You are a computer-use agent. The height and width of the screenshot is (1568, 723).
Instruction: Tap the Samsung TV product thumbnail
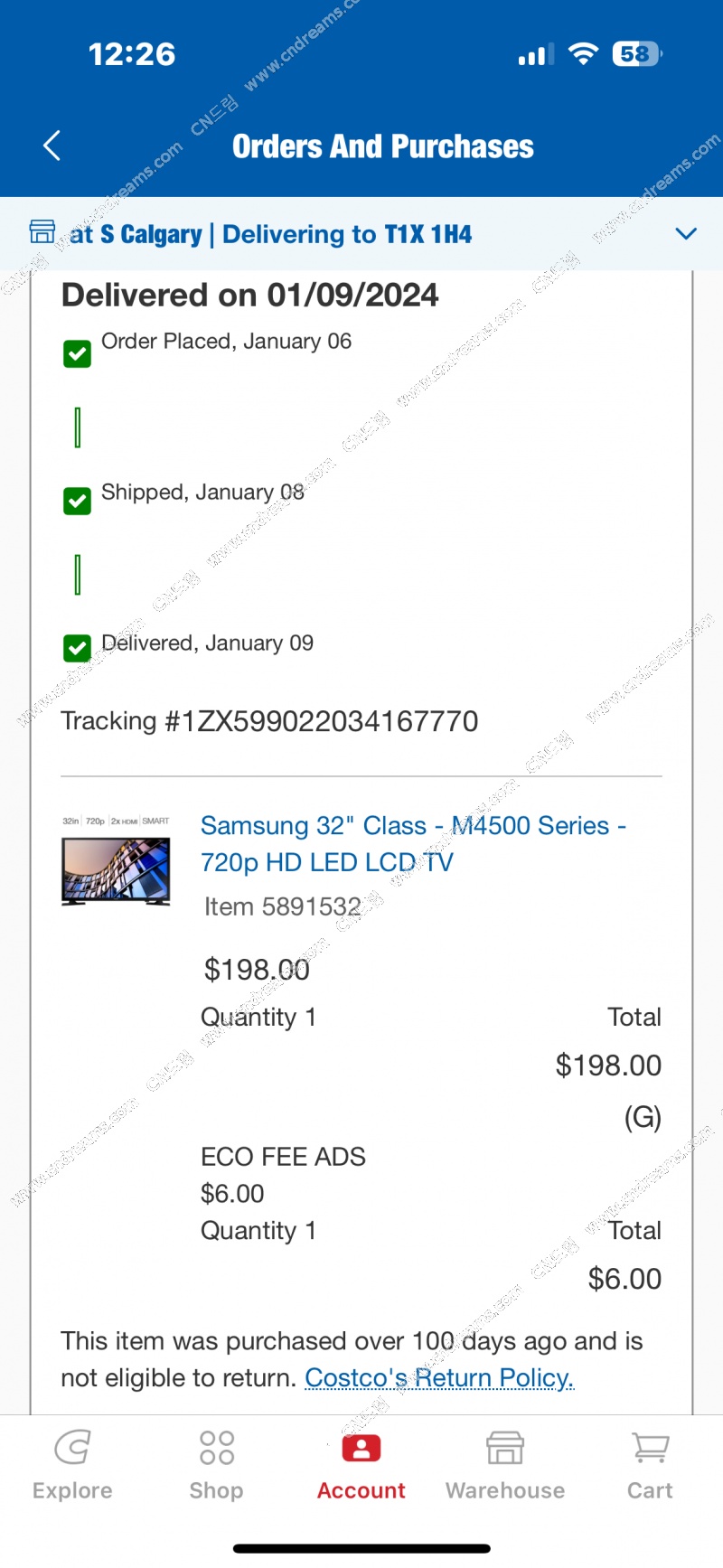(x=116, y=862)
